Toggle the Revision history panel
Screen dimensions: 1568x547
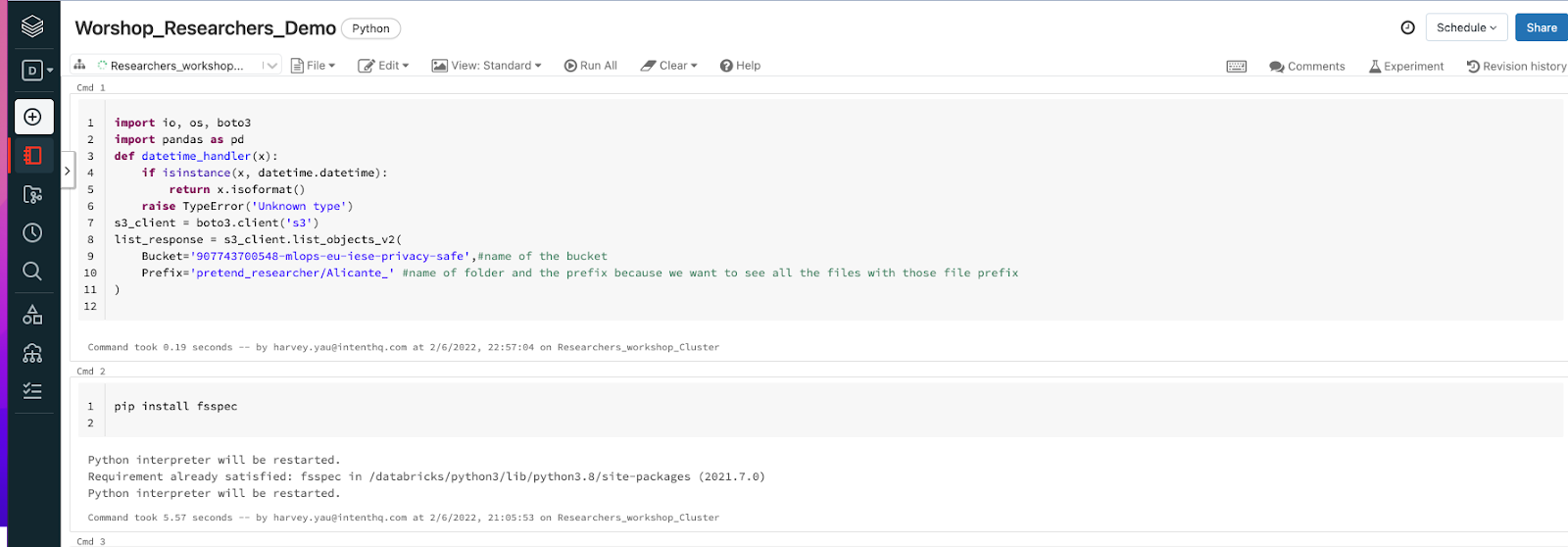[1516, 67]
